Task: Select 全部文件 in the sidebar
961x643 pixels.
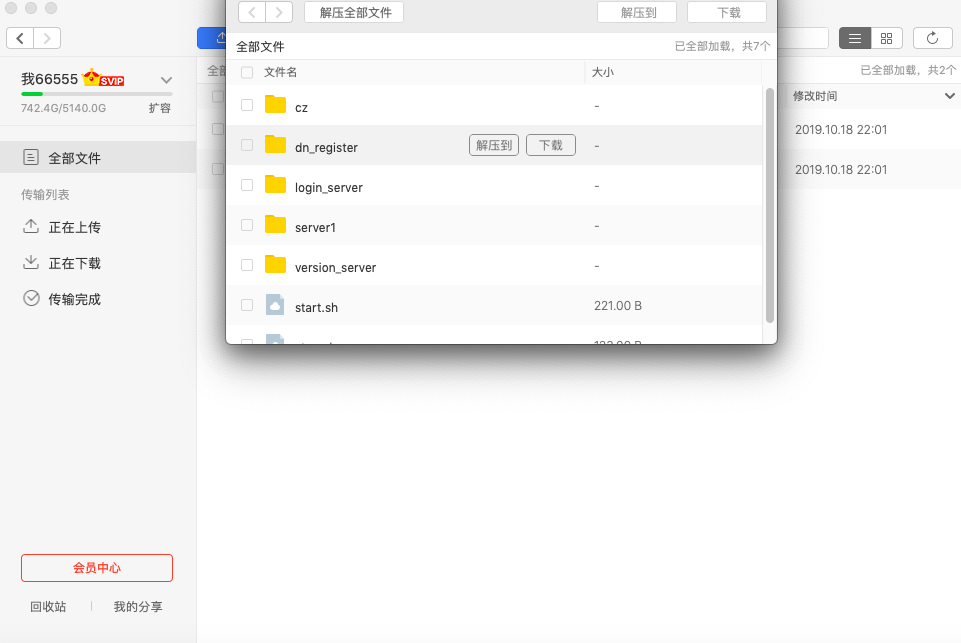Action: tap(74, 158)
